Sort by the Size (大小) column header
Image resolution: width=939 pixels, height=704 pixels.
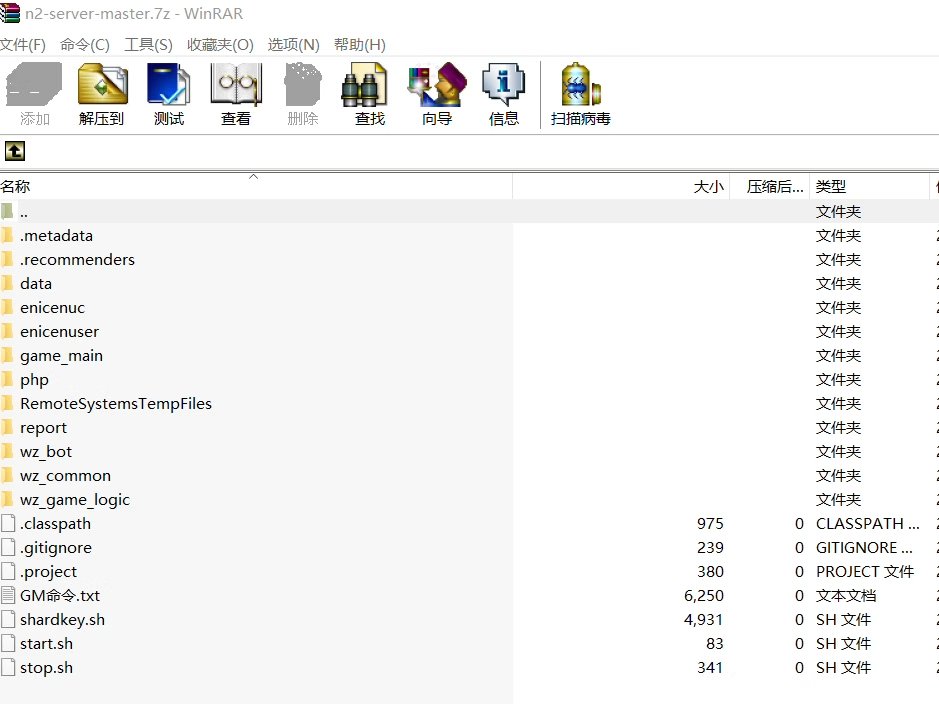pyautogui.click(x=621, y=187)
